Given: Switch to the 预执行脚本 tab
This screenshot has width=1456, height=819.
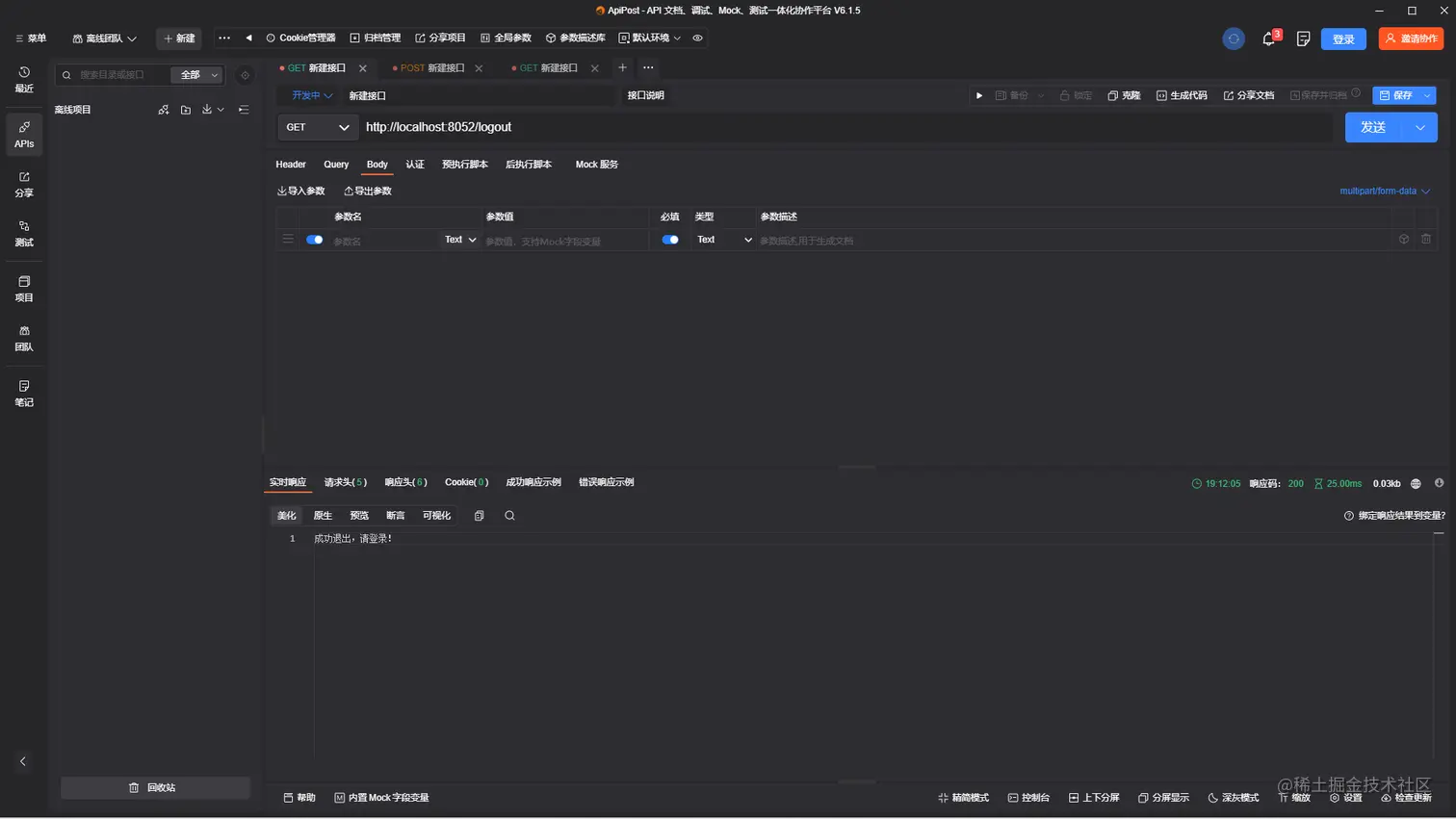Looking at the screenshot, I should tap(465, 165).
